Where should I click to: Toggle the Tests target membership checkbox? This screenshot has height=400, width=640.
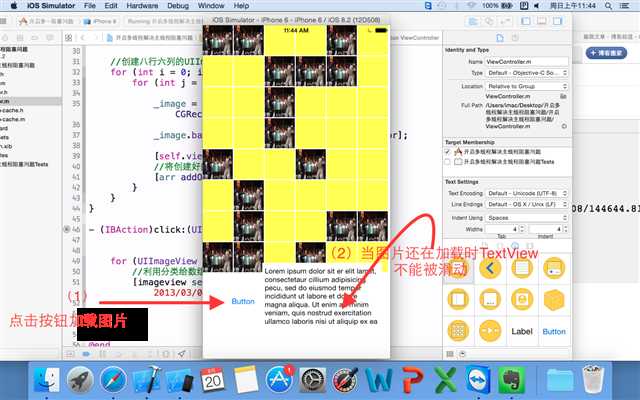[448, 162]
